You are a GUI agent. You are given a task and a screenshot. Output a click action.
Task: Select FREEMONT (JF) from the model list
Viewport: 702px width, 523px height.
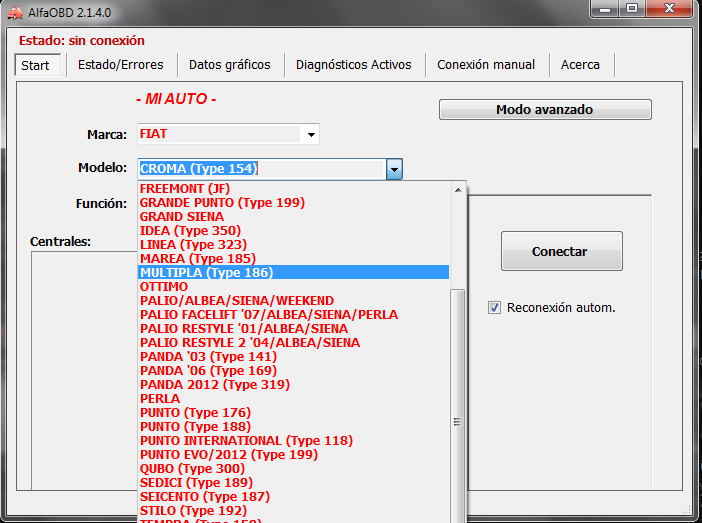tap(293, 189)
